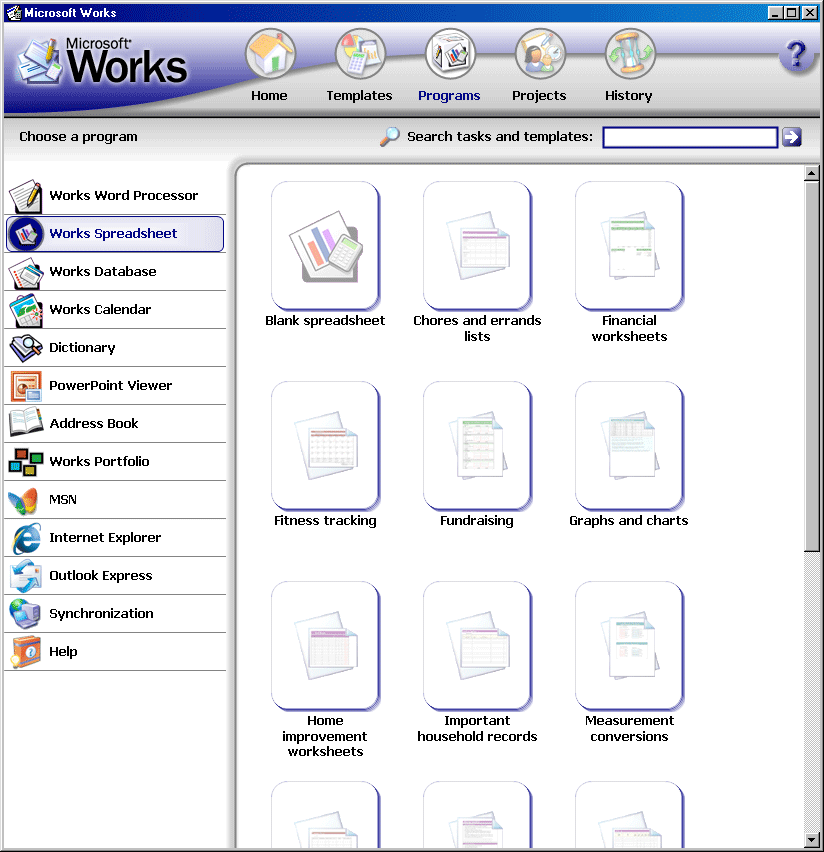Open the Chores and errands lists thumbnail
Image resolution: width=824 pixels, height=852 pixels.
coord(477,246)
